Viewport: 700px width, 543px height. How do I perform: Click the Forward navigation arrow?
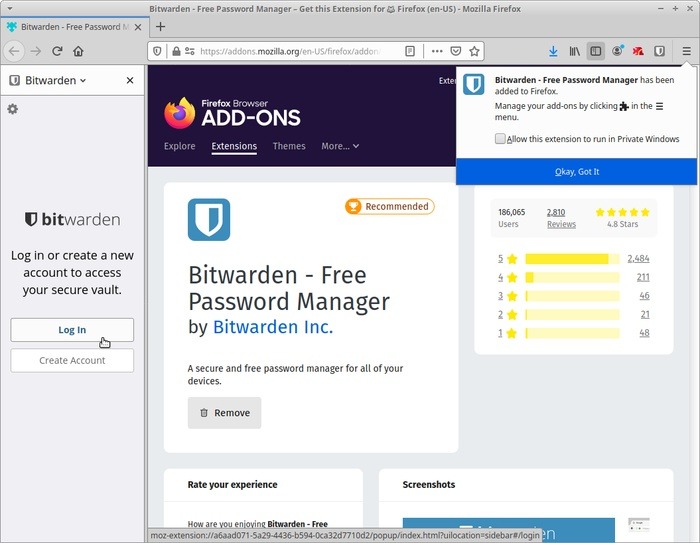35,51
